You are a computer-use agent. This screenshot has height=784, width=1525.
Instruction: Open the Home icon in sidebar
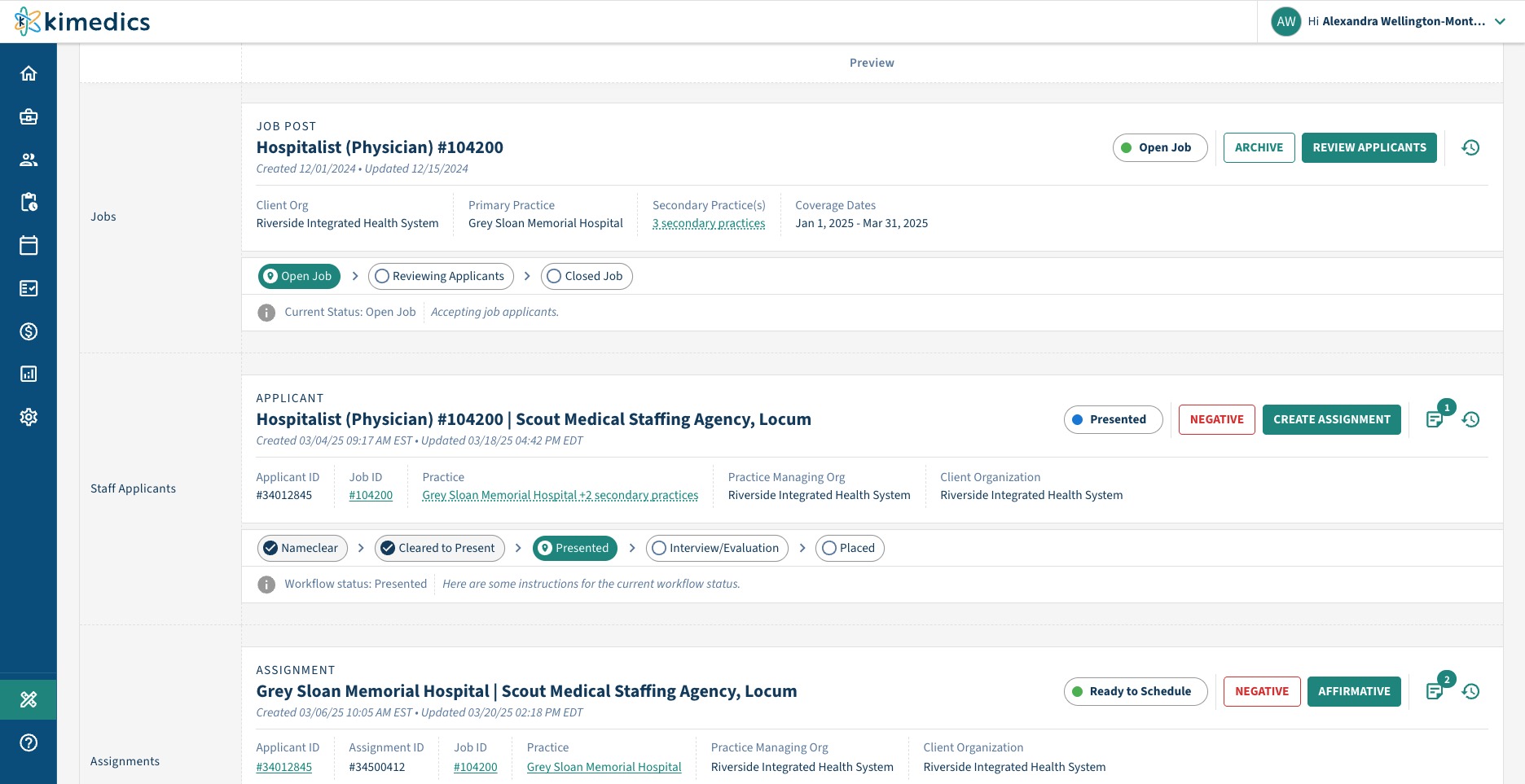(29, 73)
